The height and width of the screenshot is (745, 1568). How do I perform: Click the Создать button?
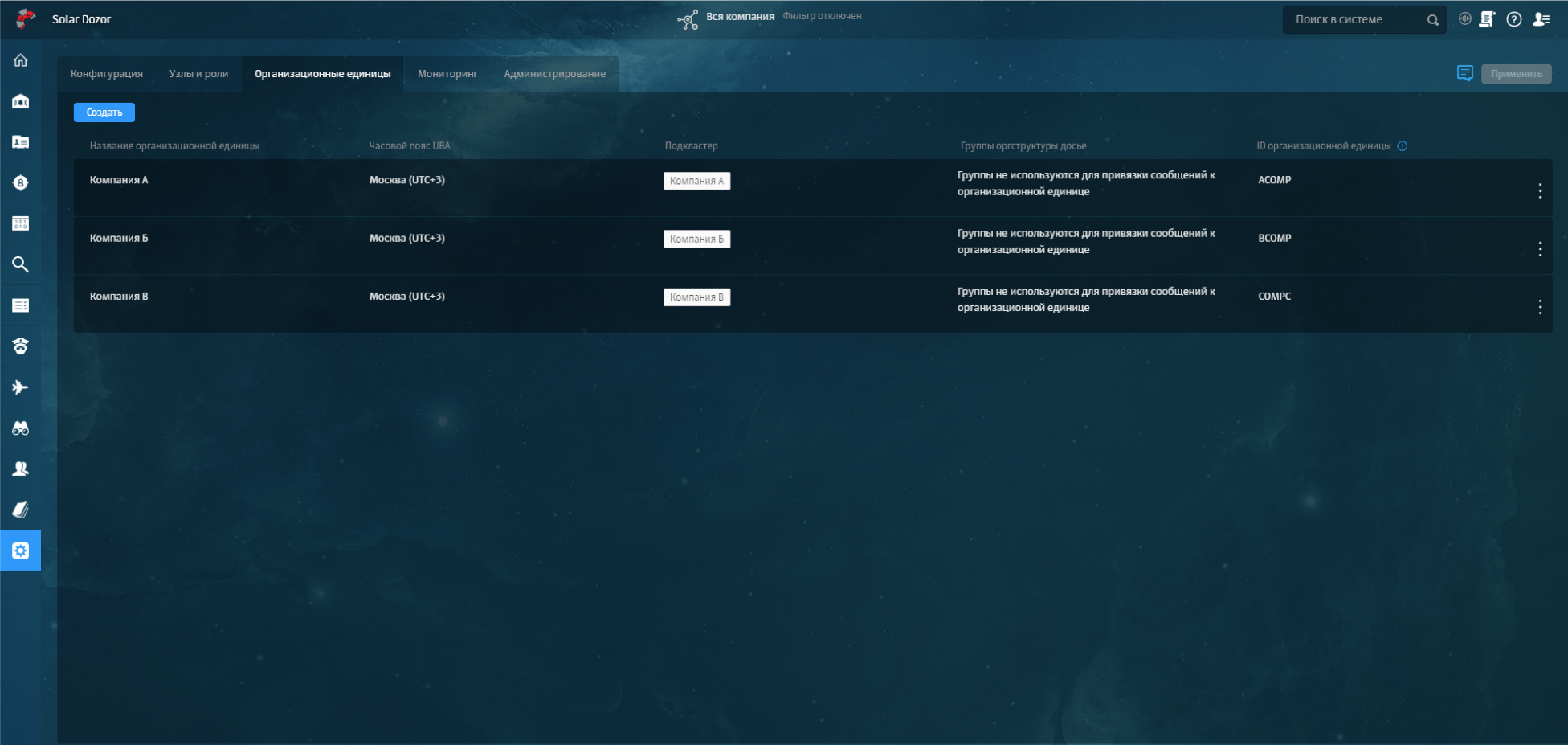(x=104, y=113)
